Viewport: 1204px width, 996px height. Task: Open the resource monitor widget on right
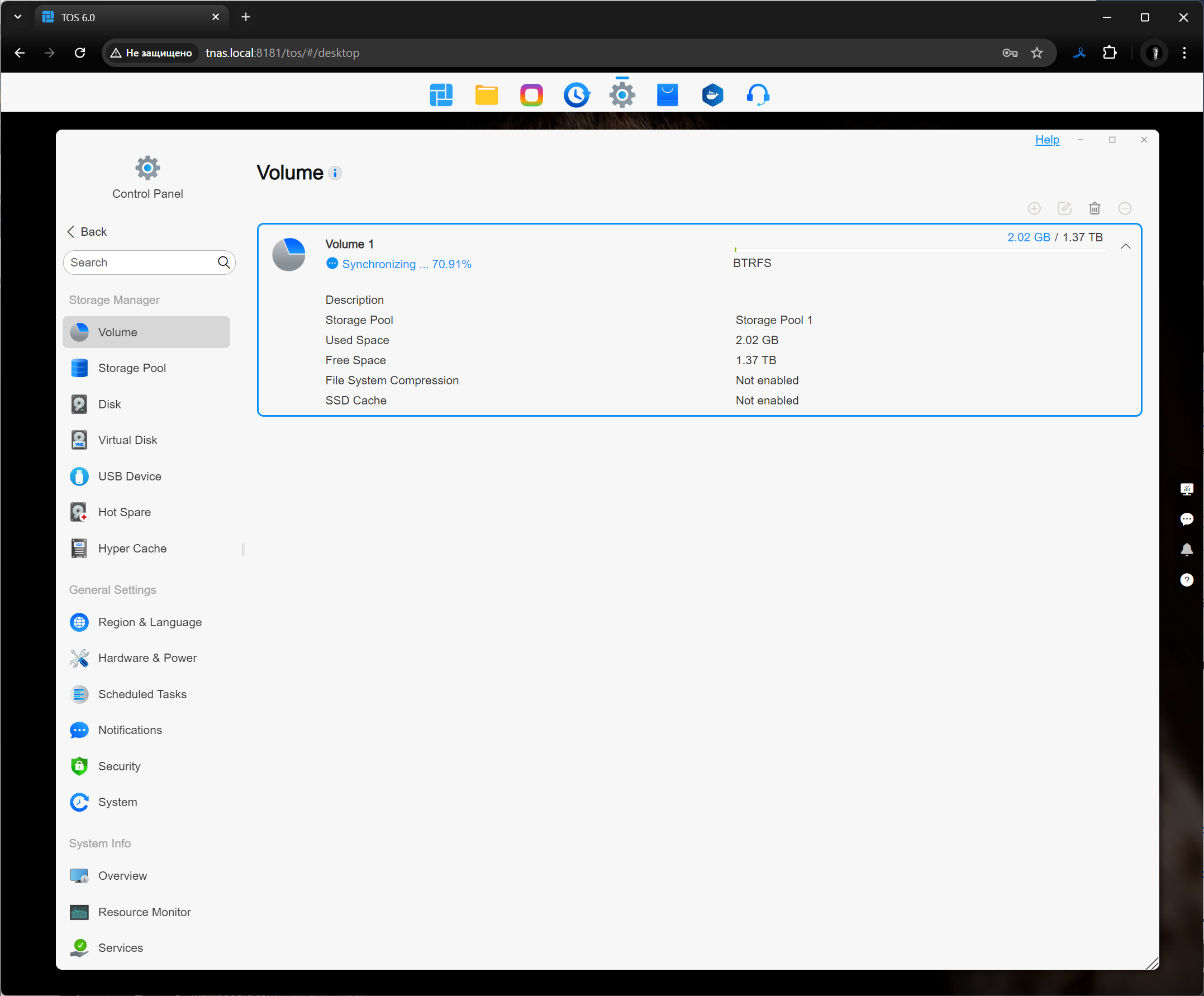point(1187,489)
